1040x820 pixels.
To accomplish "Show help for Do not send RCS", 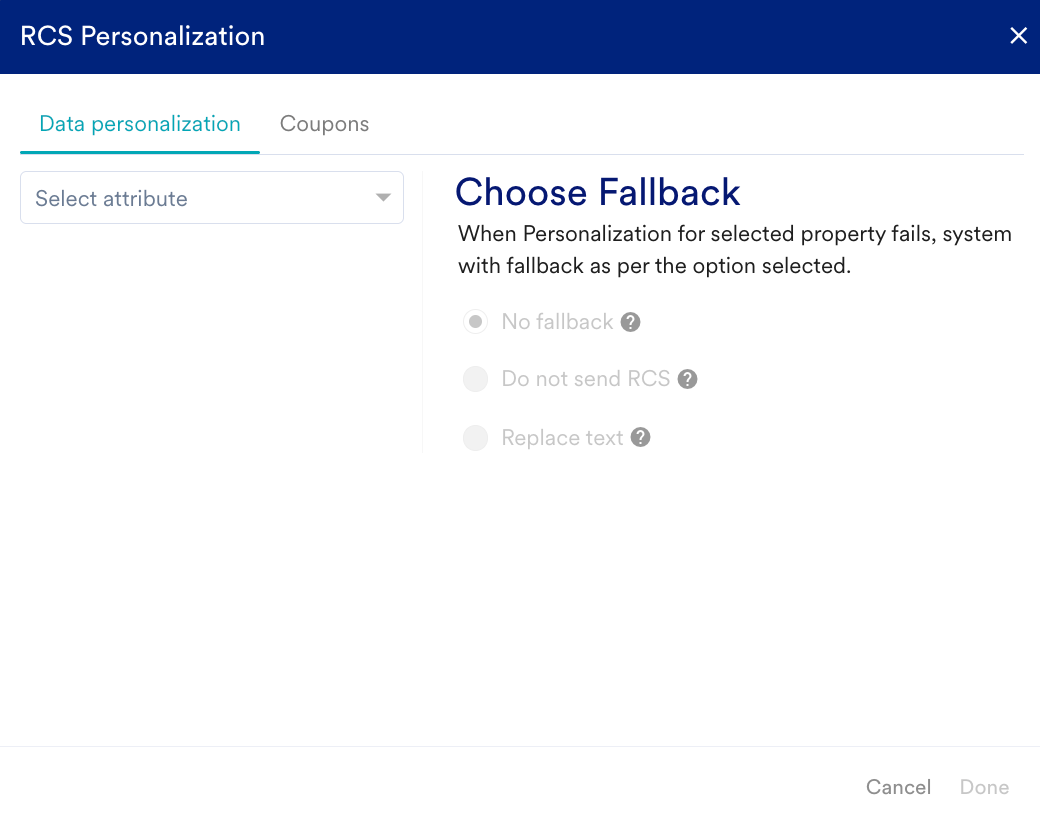I will (x=687, y=380).
